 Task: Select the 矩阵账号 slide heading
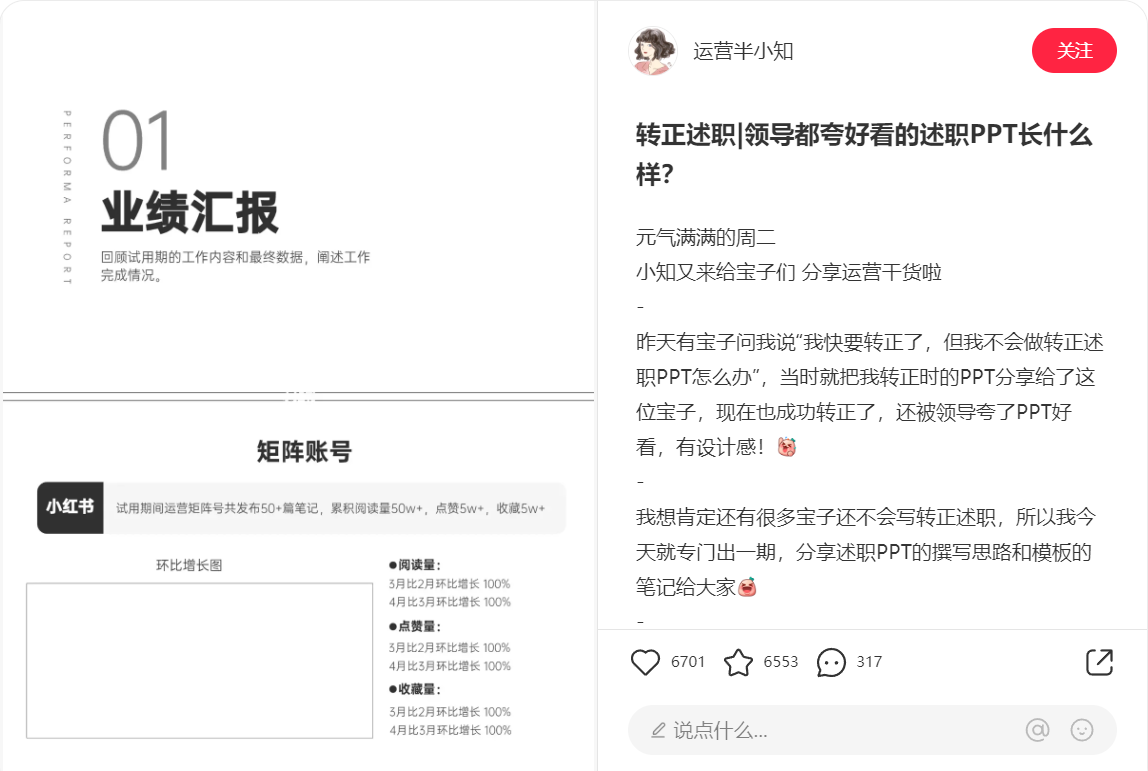(x=304, y=451)
